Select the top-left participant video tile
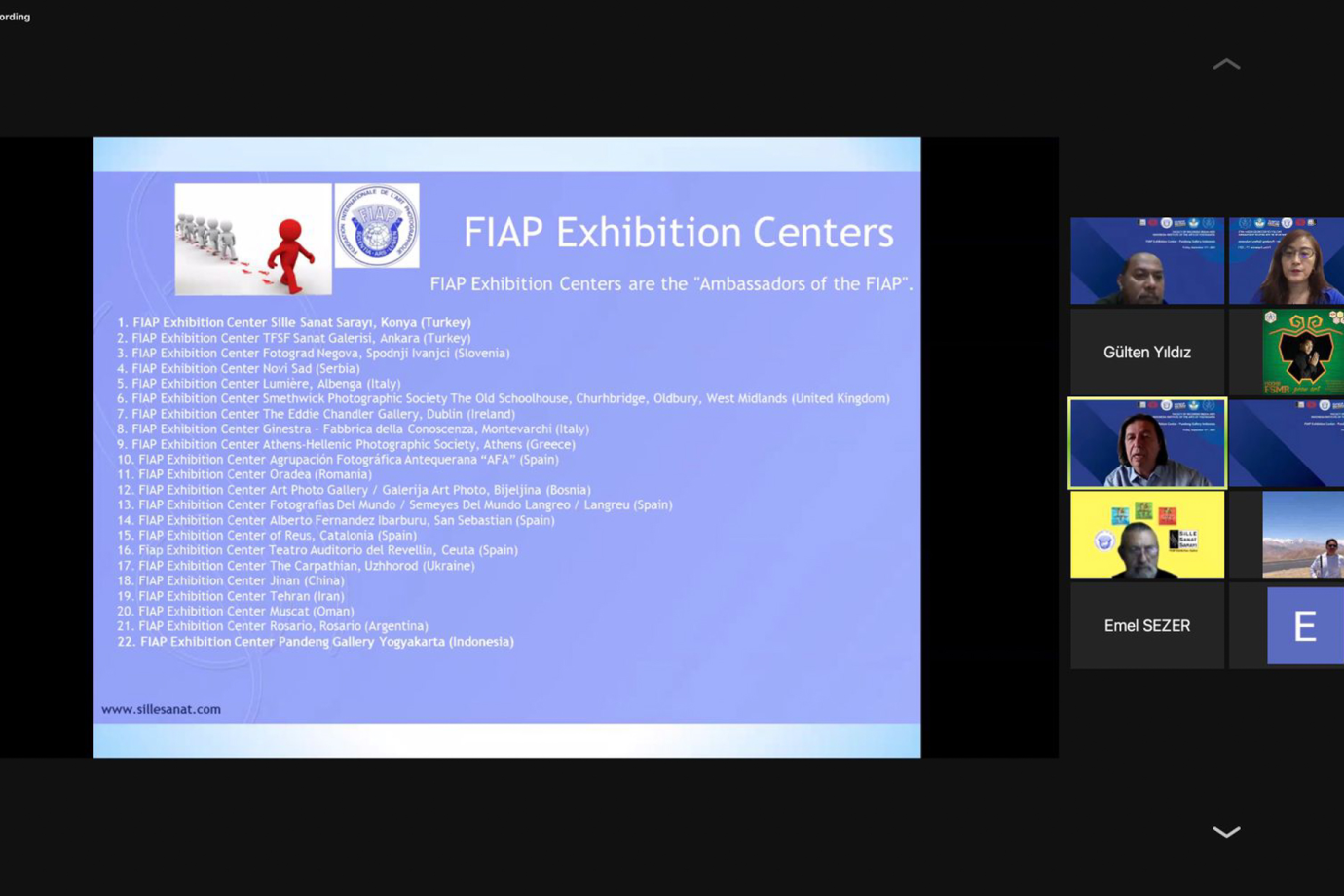1344x896 pixels. pyautogui.click(x=1146, y=261)
